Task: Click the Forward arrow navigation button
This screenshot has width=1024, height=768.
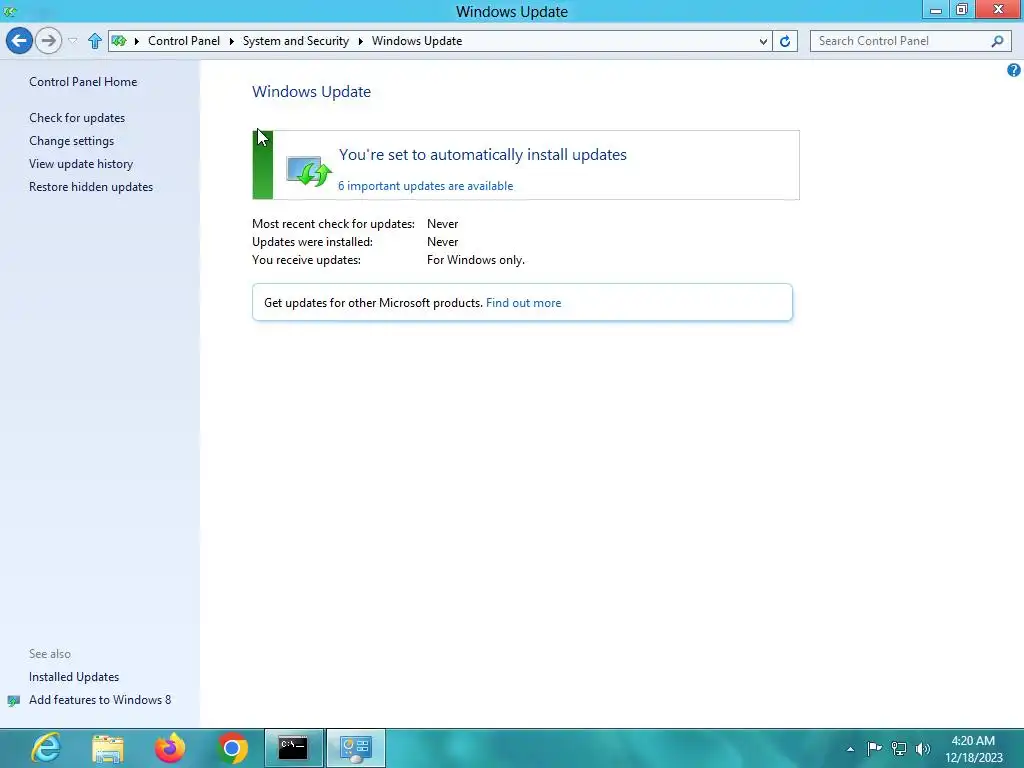Action: pyautogui.click(x=48, y=40)
